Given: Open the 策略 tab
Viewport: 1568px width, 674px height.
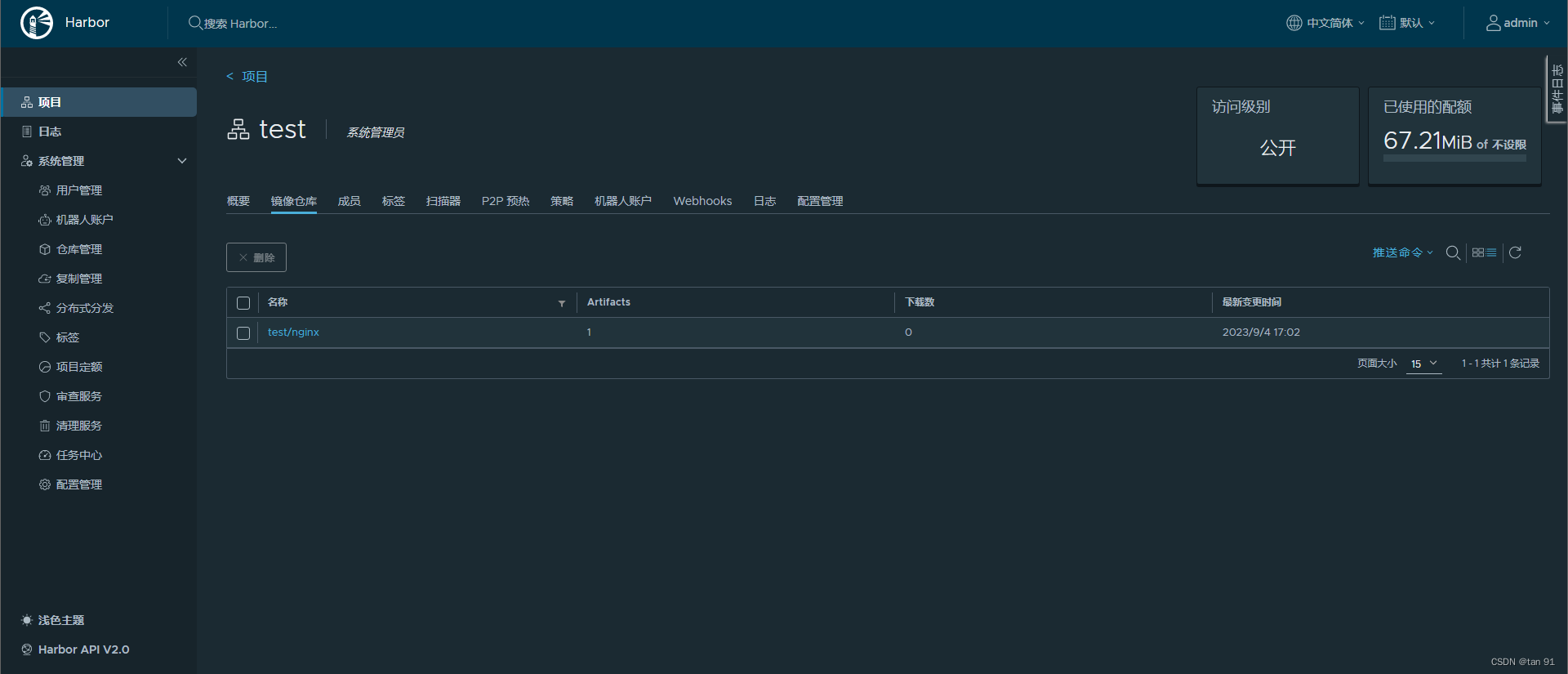Looking at the screenshot, I should tap(562, 201).
